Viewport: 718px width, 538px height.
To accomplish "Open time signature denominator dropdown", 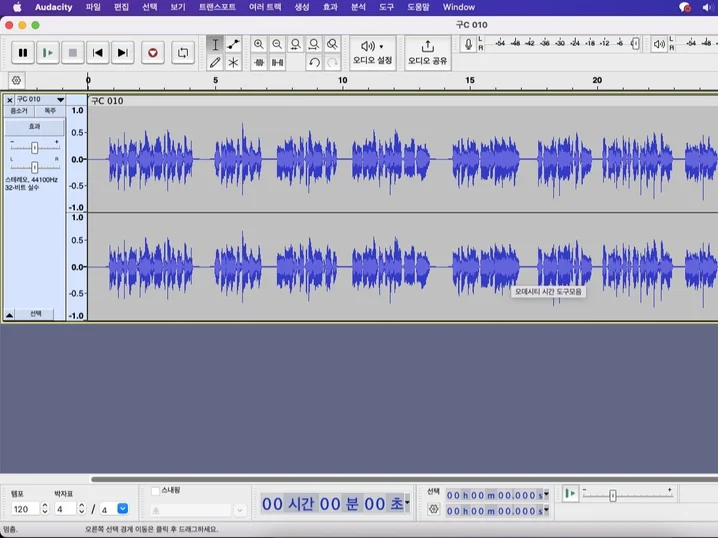I will click(123, 508).
